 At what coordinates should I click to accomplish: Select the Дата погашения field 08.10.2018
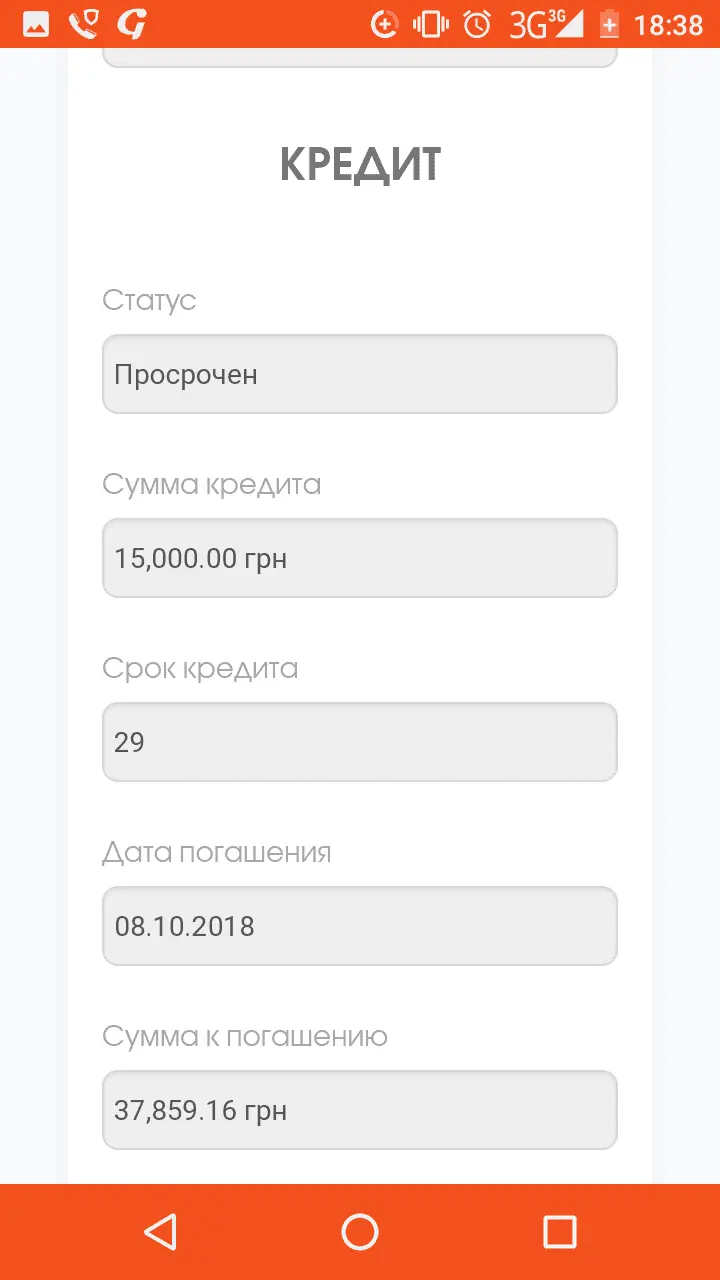pos(360,926)
